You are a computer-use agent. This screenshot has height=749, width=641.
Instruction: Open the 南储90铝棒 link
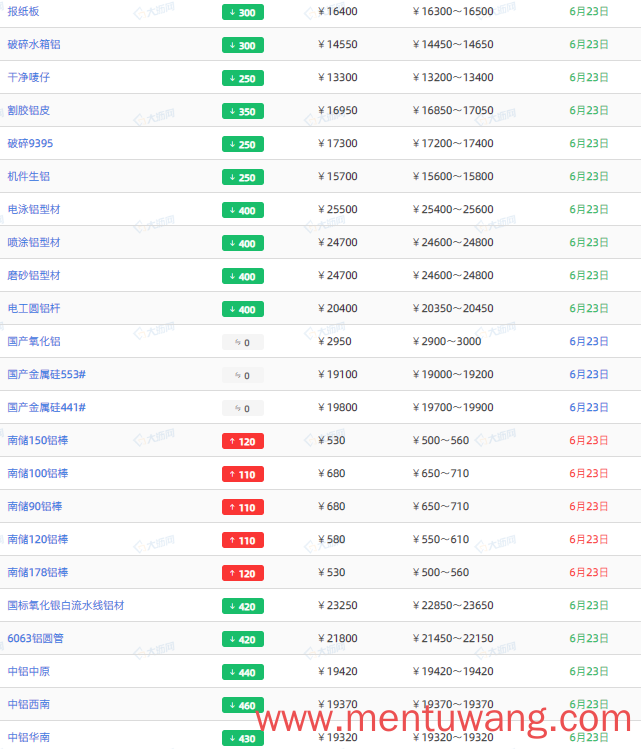tap(35, 506)
